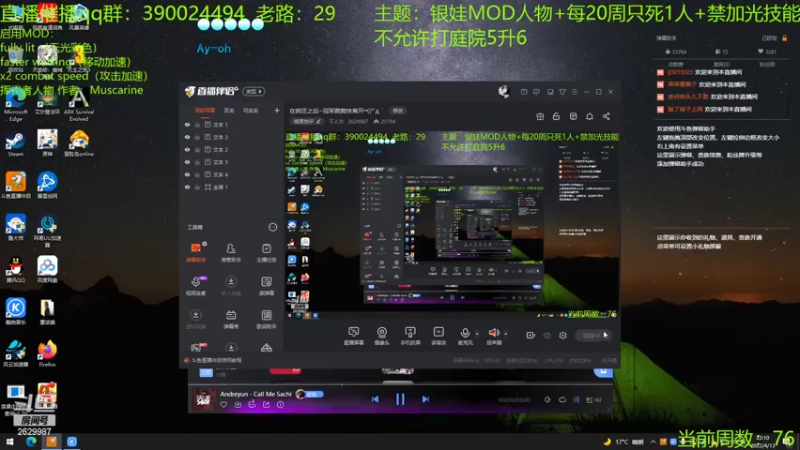Open playlist icon showing 167 in music player

(594, 399)
